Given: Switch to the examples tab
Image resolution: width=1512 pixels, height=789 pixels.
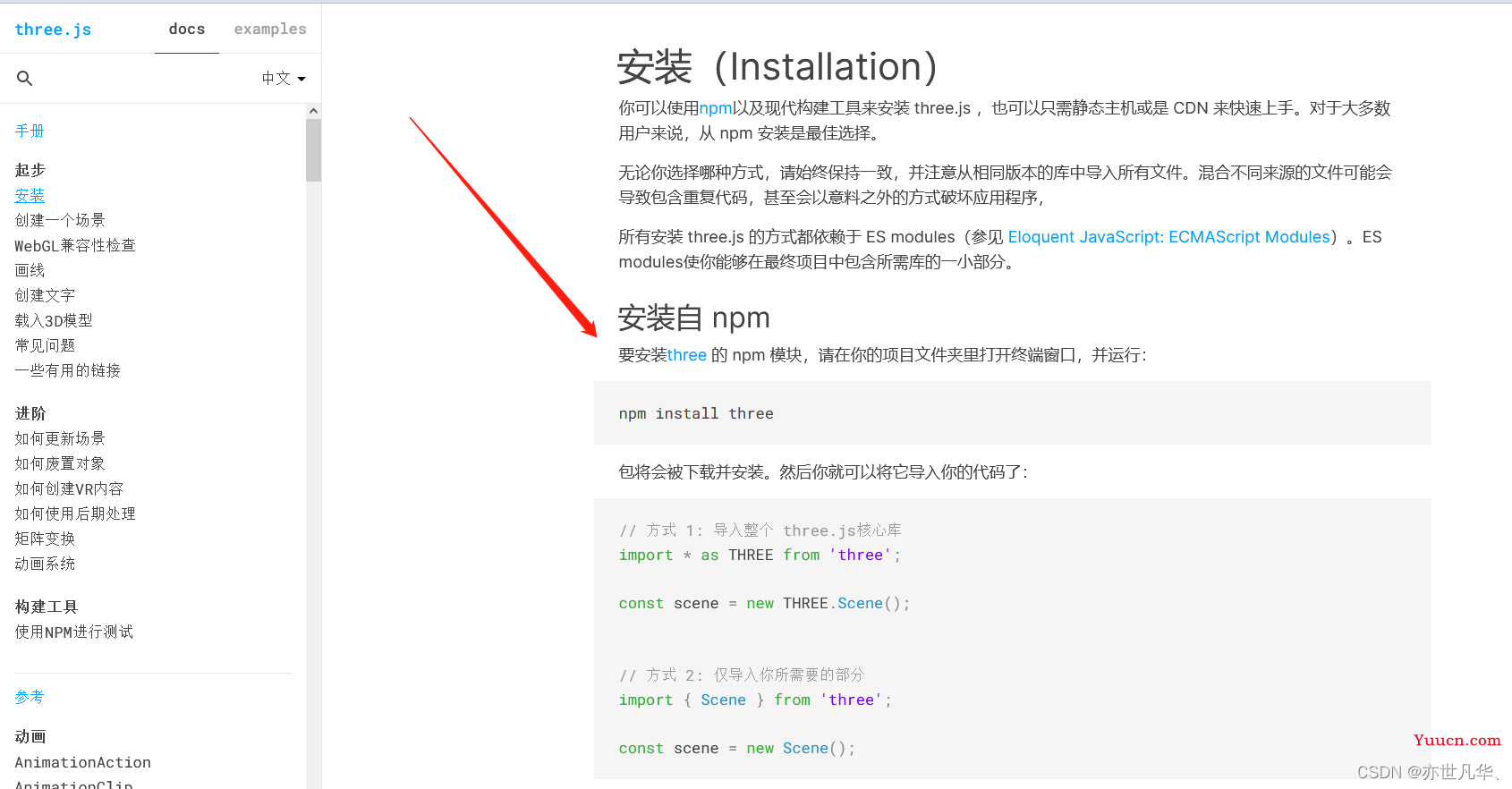Looking at the screenshot, I should coord(270,29).
